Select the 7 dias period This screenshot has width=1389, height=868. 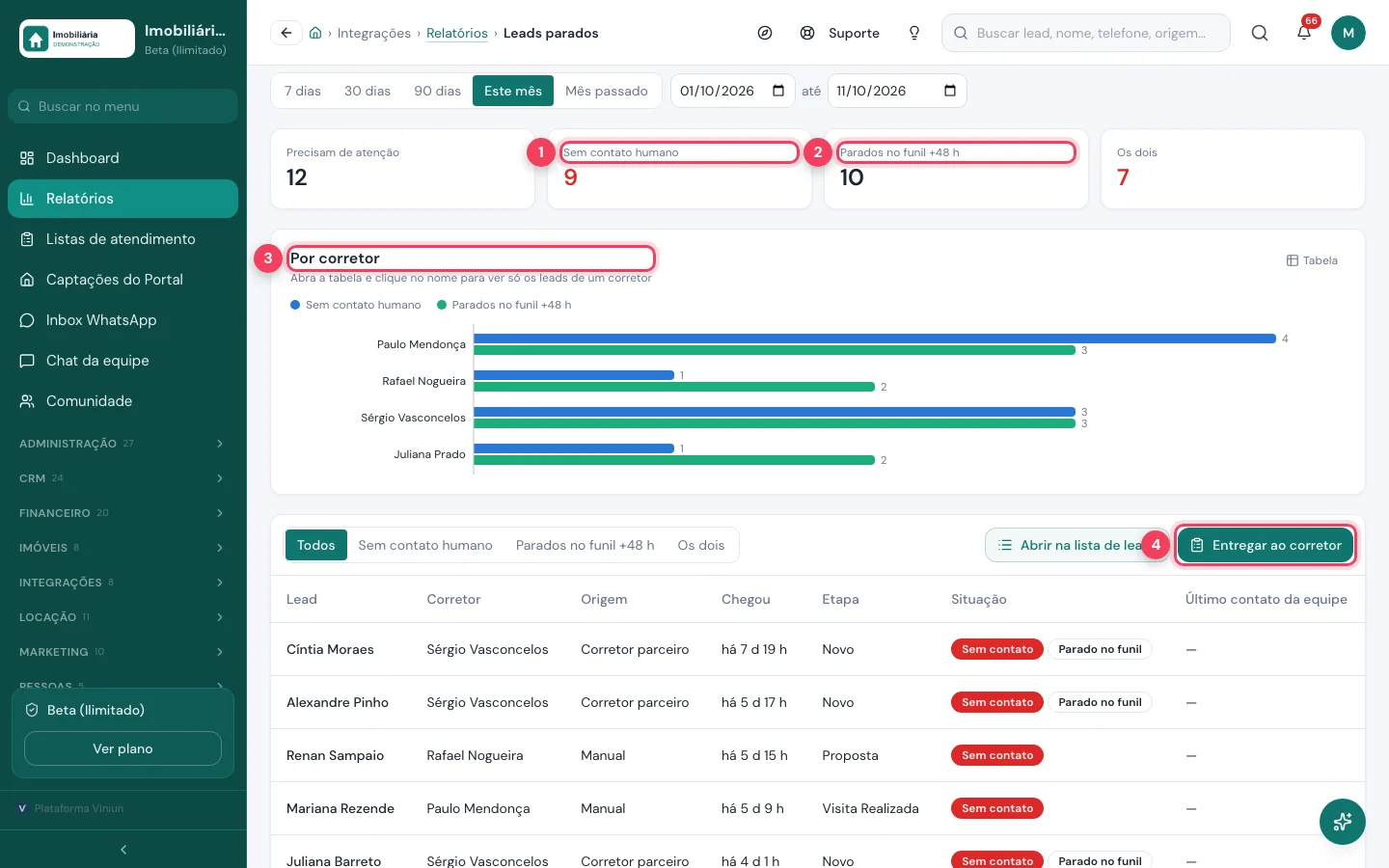tap(303, 91)
